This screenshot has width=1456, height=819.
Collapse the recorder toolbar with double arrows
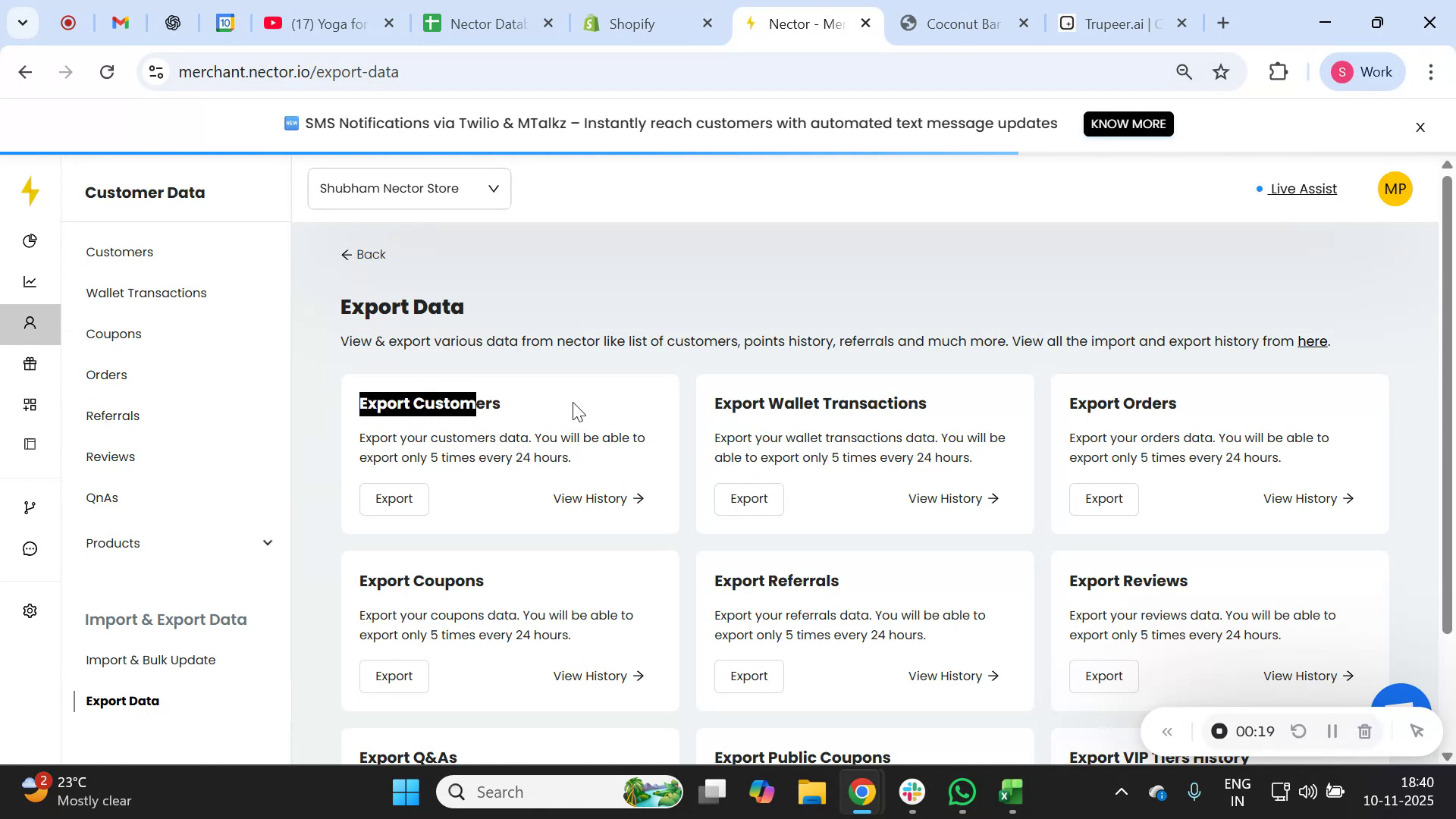(x=1168, y=732)
